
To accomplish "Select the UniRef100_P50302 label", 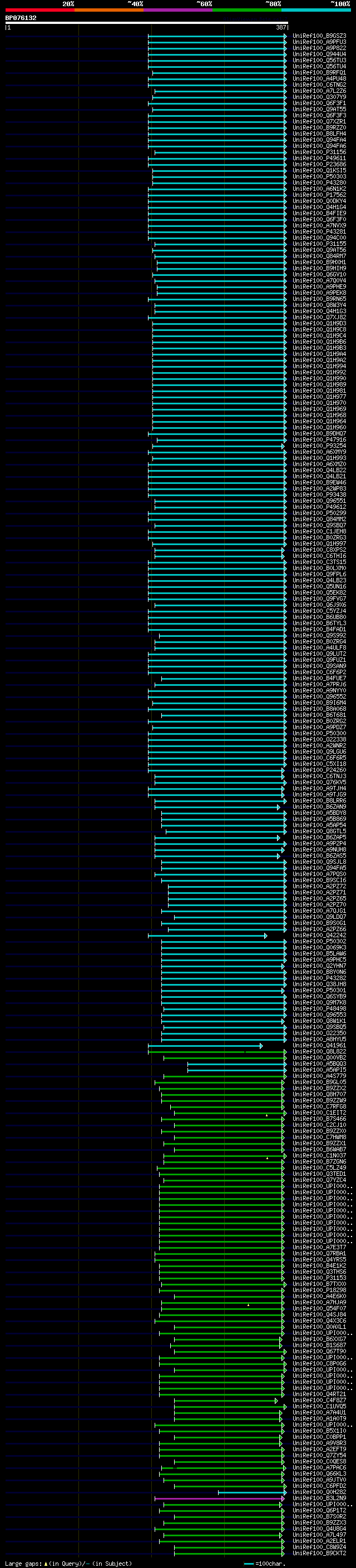I will tap(319, 941).
